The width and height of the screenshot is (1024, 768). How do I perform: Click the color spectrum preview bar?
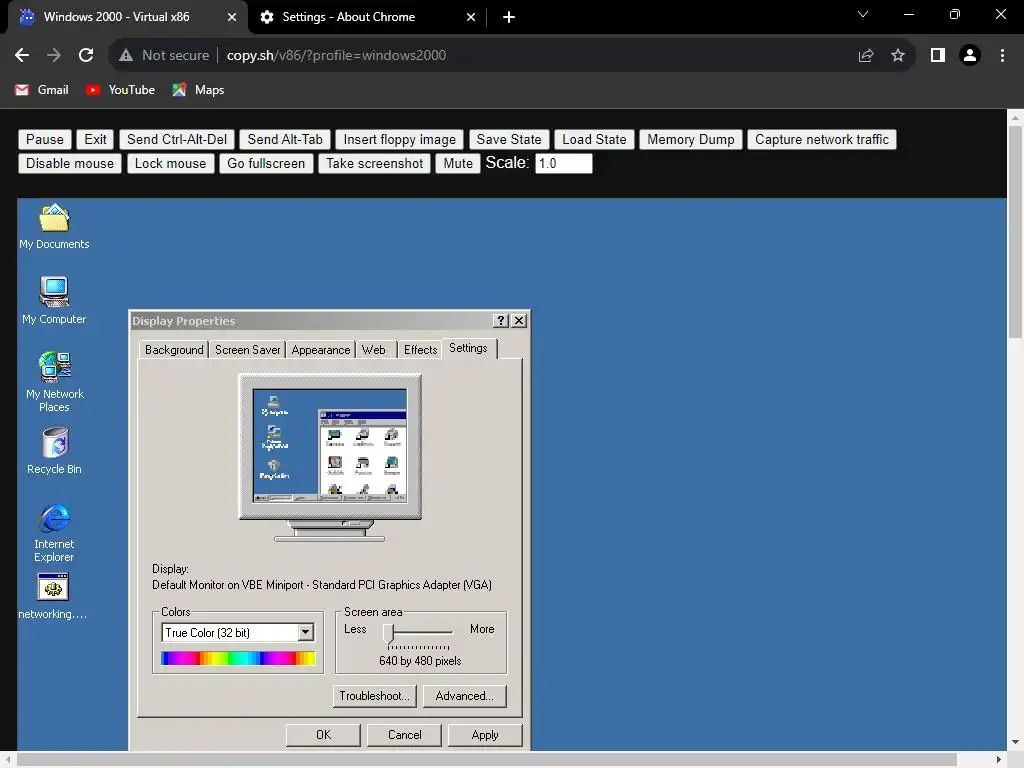[238, 658]
